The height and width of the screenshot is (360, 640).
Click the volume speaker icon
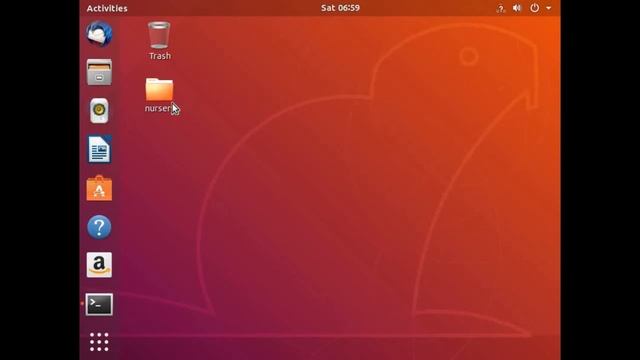[x=517, y=8]
